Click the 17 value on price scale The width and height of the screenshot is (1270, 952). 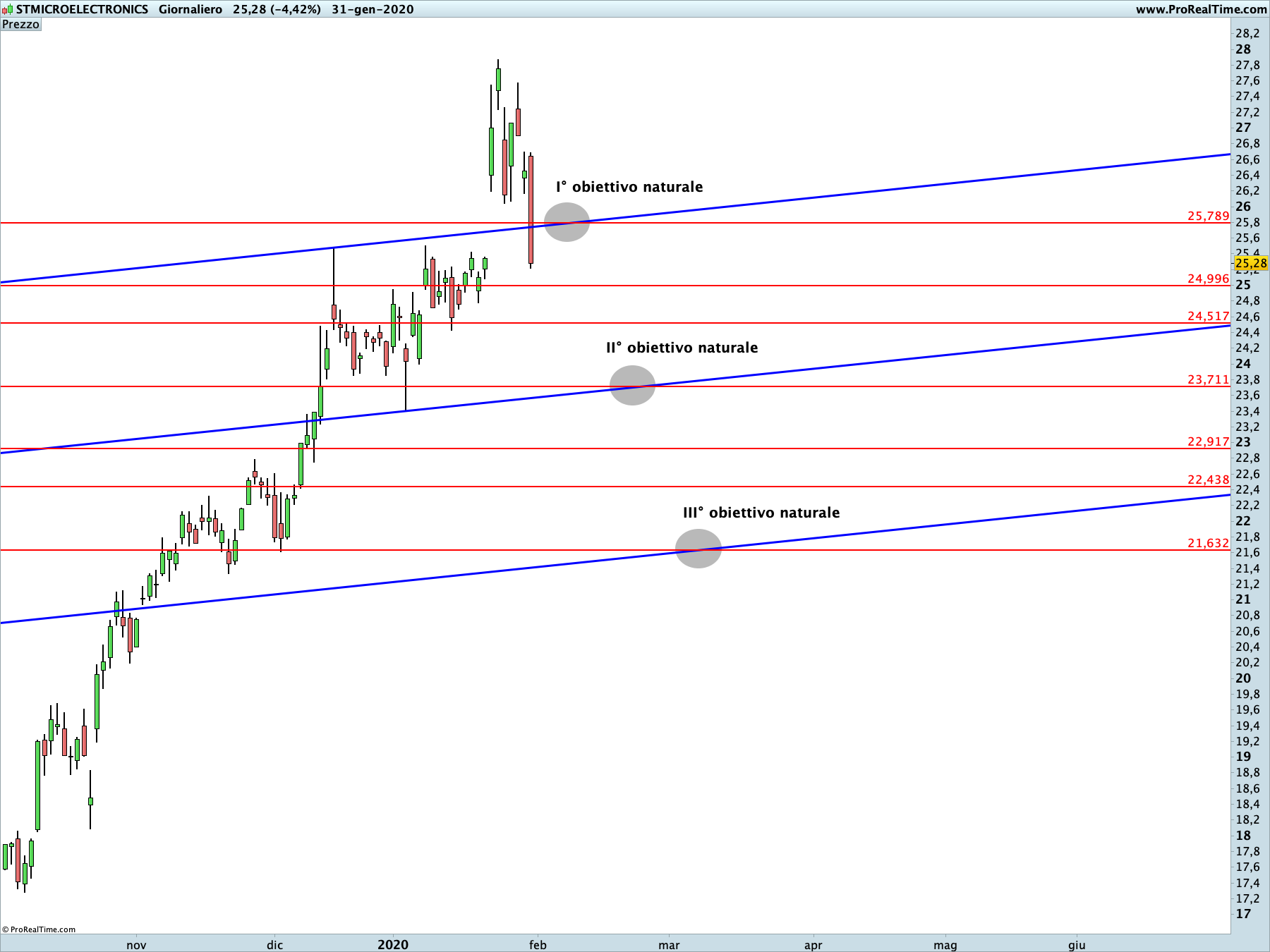click(1243, 914)
